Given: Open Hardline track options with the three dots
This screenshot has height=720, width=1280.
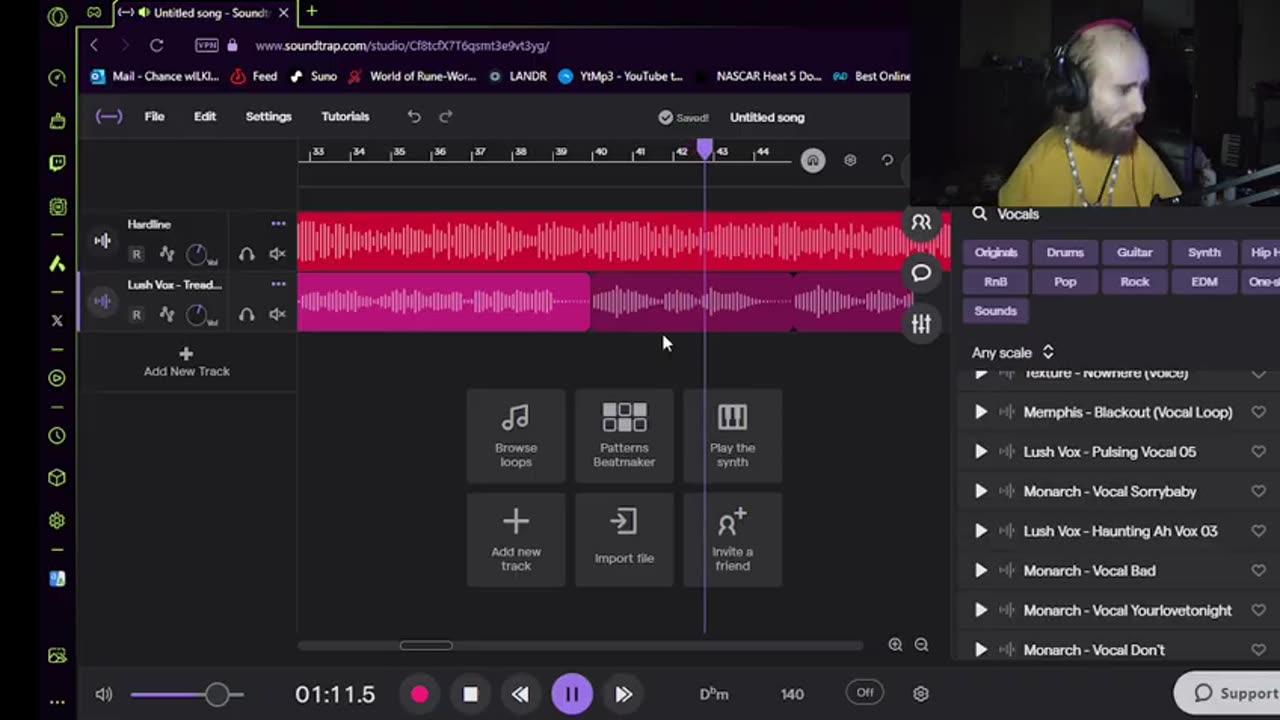Looking at the screenshot, I should (x=278, y=224).
